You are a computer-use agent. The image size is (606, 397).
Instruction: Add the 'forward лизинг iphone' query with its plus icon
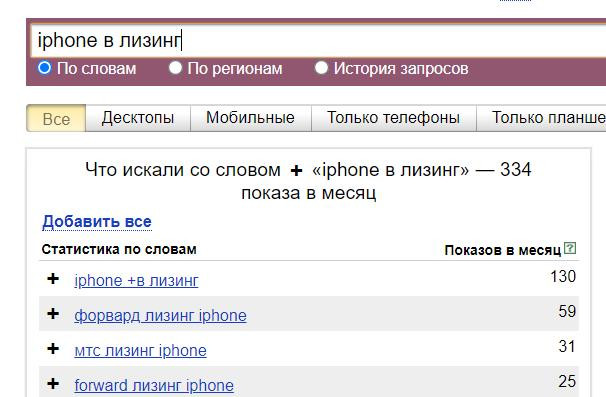[x=53, y=384]
